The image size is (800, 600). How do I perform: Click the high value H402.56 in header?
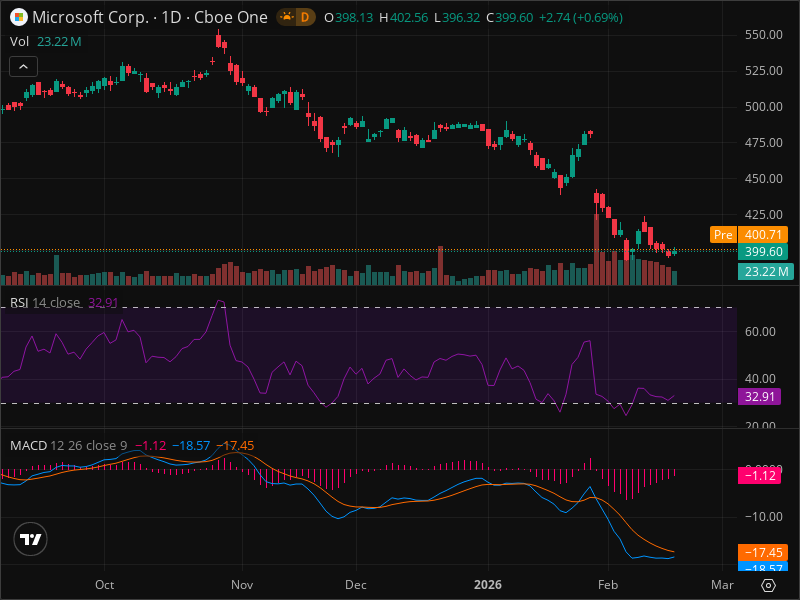pos(403,17)
